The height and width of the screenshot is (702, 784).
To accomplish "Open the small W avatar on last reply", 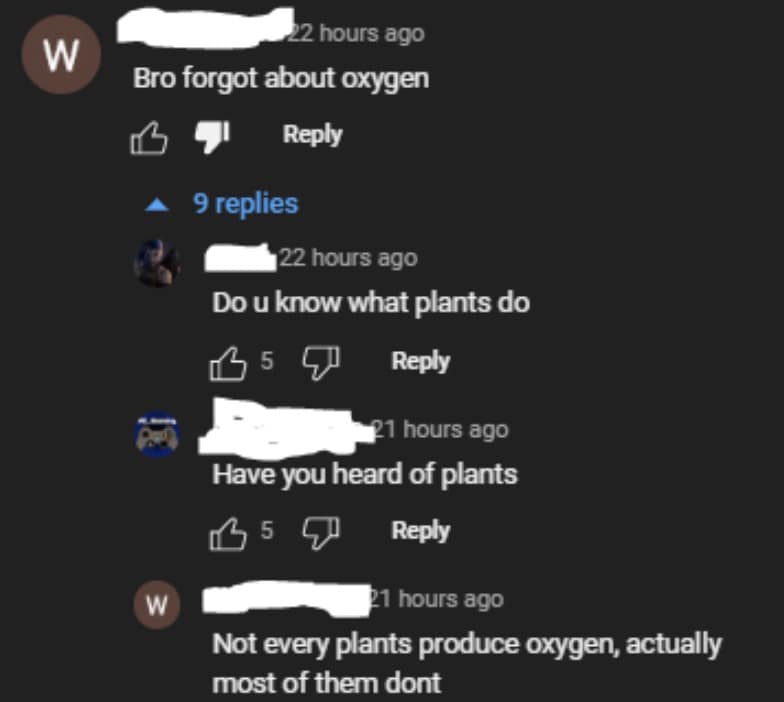I will (157, 605).
